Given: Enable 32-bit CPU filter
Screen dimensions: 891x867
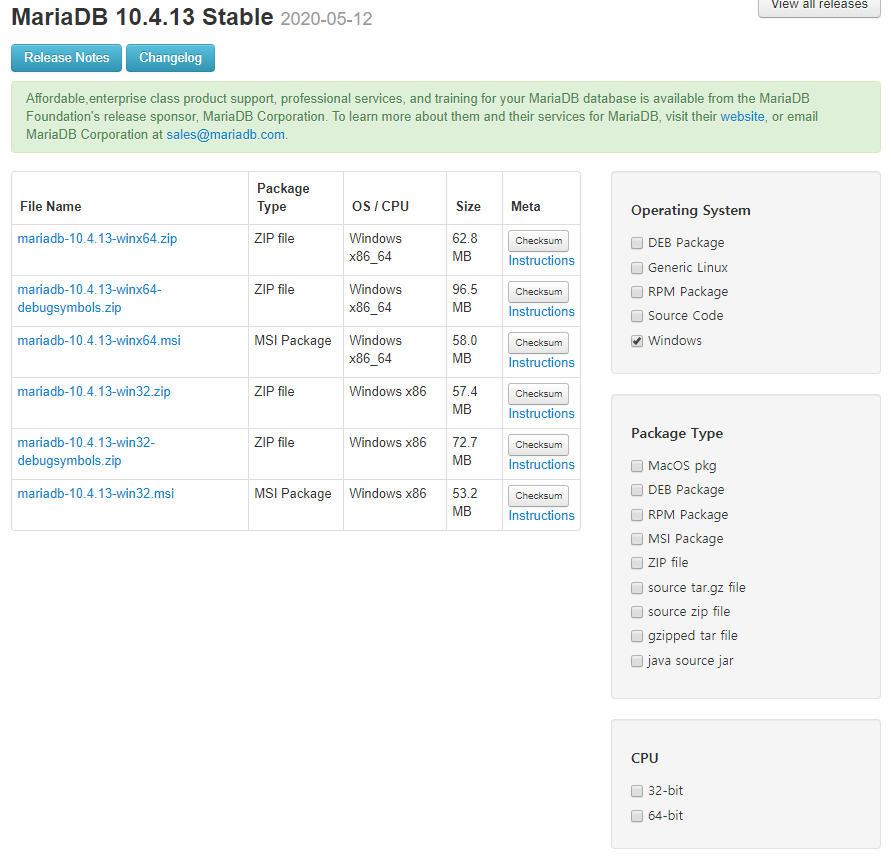Looking at the screenshot, I should pyautogui.click(x=637, y=791).
